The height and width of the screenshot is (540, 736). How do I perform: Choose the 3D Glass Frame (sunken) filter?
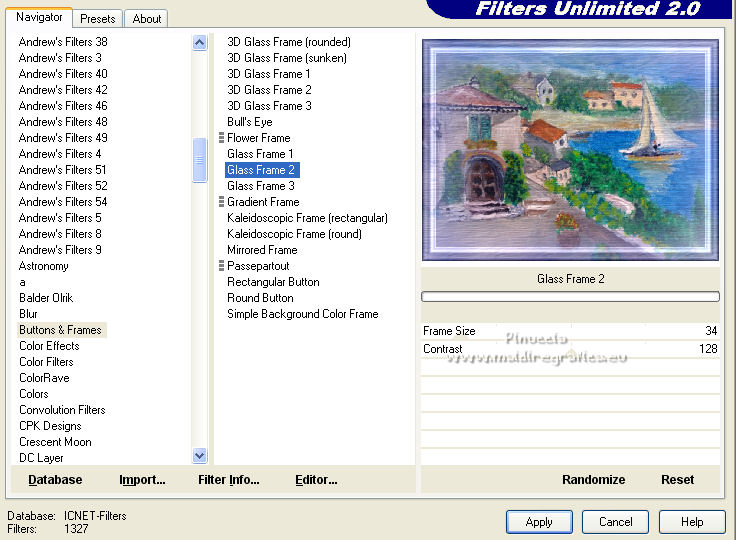[287, 58]
